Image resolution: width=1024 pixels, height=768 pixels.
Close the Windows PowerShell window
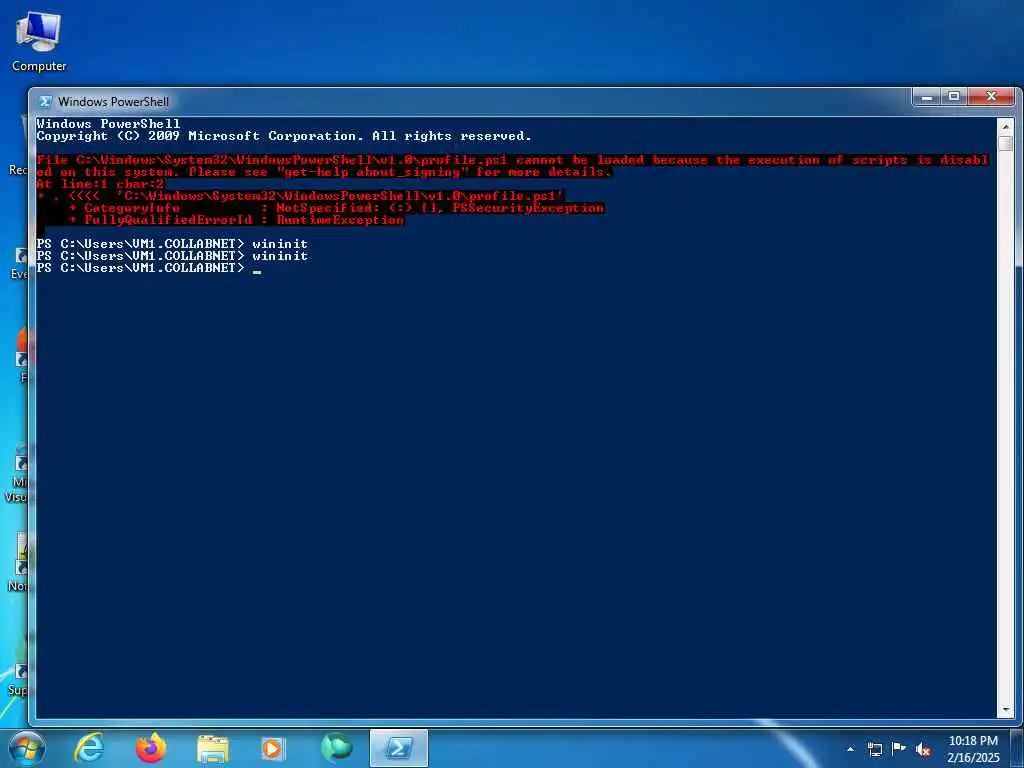tap(991, 97)
